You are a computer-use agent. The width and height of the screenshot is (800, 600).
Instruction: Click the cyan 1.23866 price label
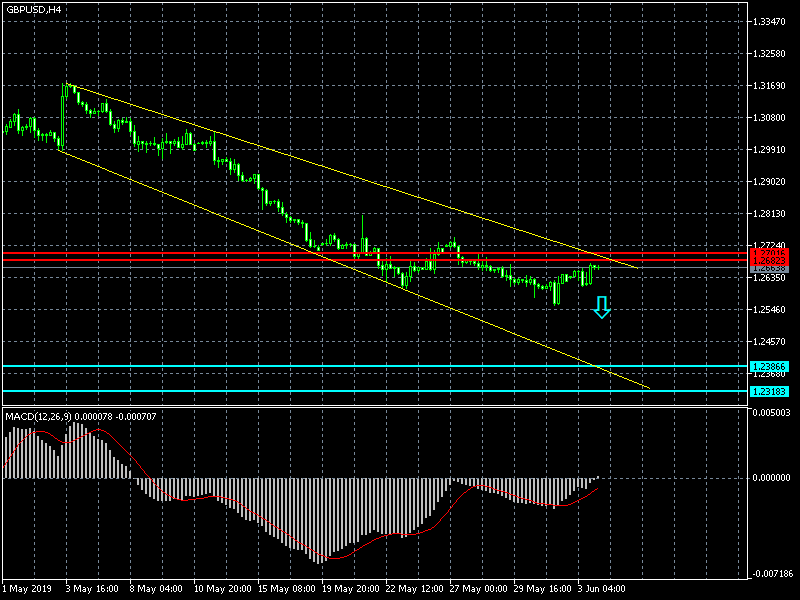coord(769,367)
